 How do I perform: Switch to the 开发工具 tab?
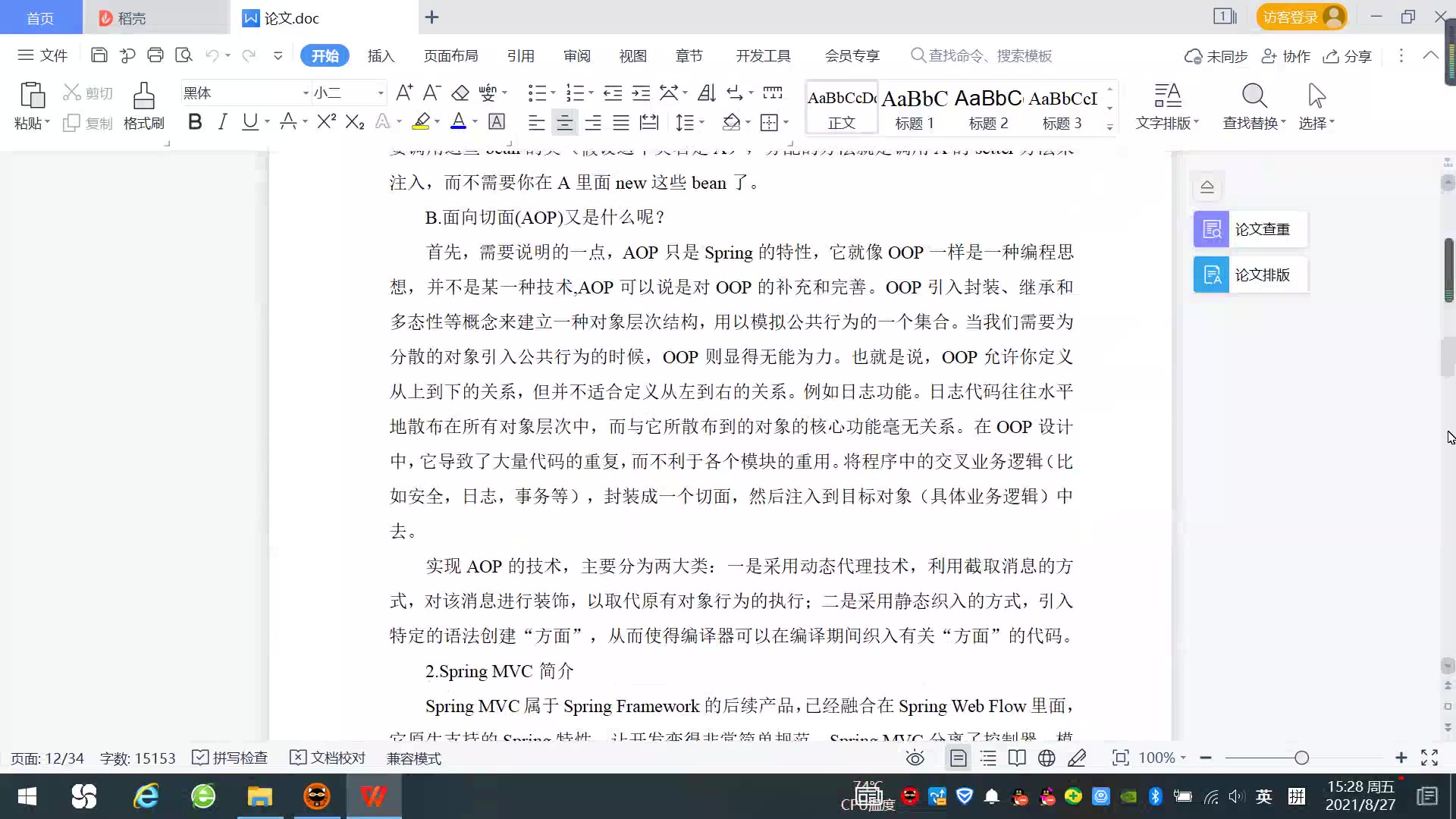pyautogui.click(x=763, y=55)
